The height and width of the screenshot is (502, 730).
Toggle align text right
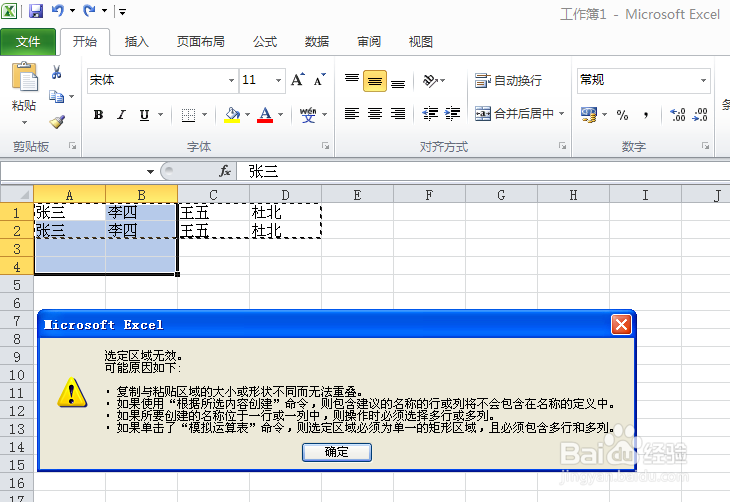click(398, 113)
